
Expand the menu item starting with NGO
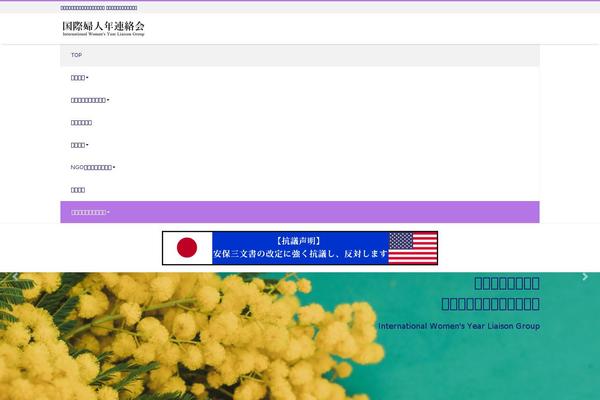pyautogui.click(x=300, y=167)
